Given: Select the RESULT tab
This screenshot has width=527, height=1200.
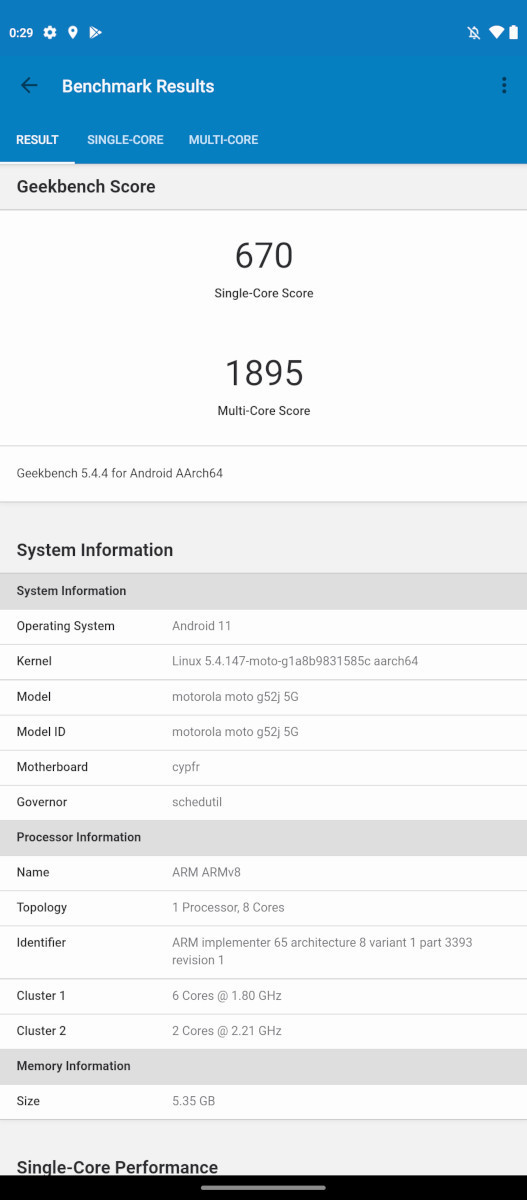Looking at the screenshot, I should [x=37, y=140].
